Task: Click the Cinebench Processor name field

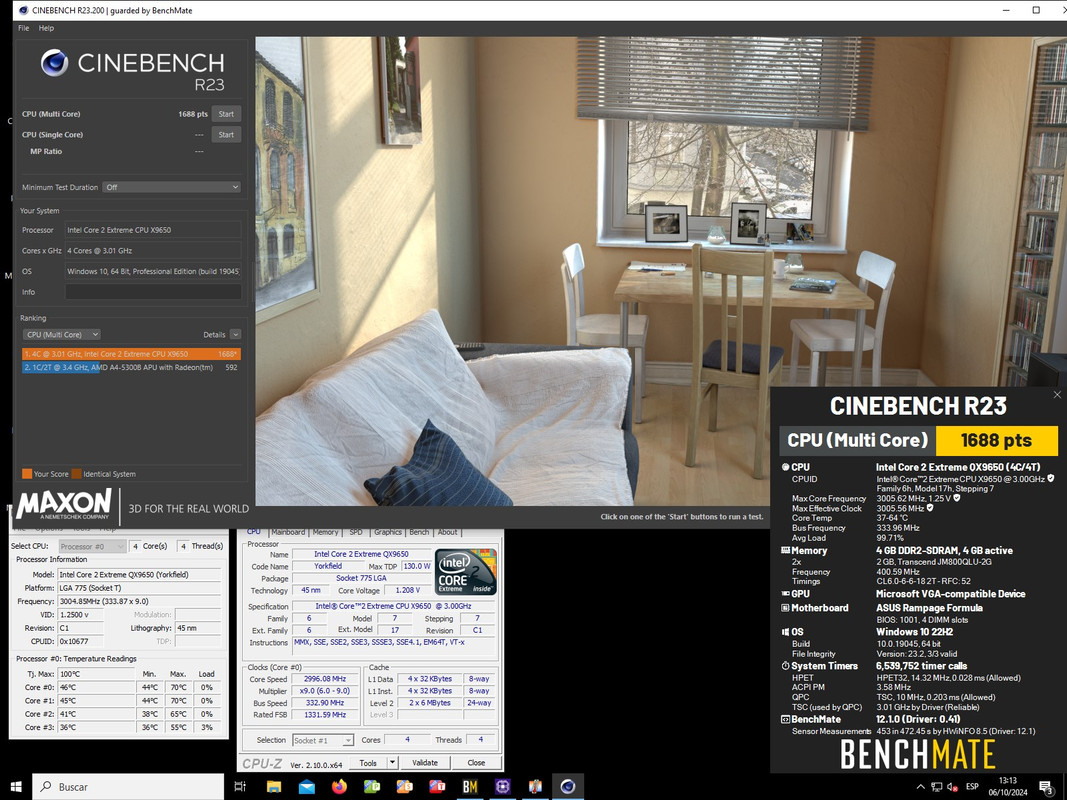Action: [153, 230]
